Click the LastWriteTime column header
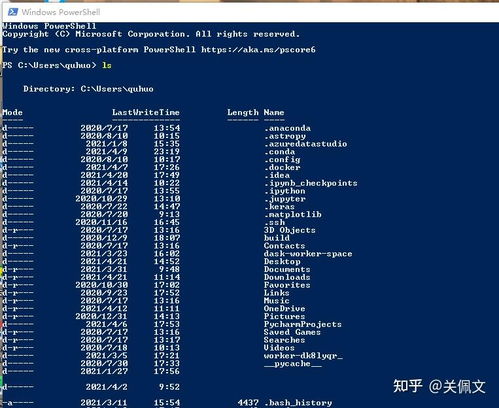 point(146,112)
